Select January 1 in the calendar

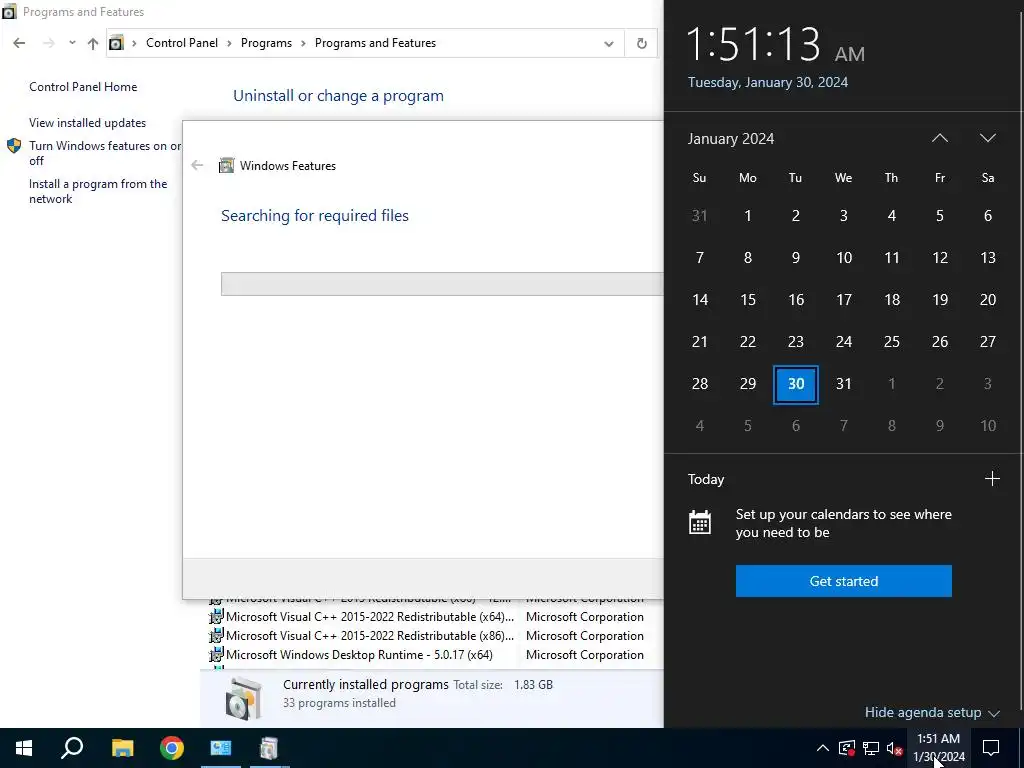point(748,216)
